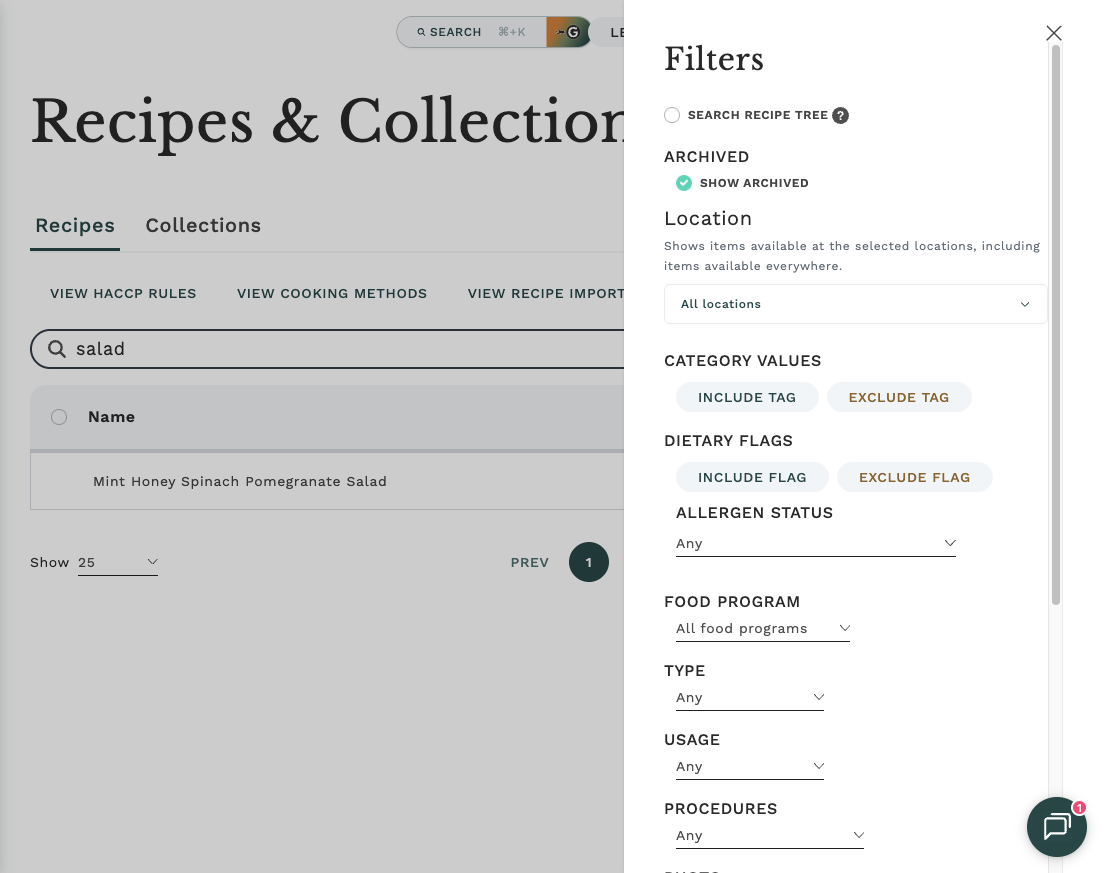Image resolution: width=1118 pixels, height=873 pixels.
Task: Go to previous page with Prev
Action: tap(530, 563)
